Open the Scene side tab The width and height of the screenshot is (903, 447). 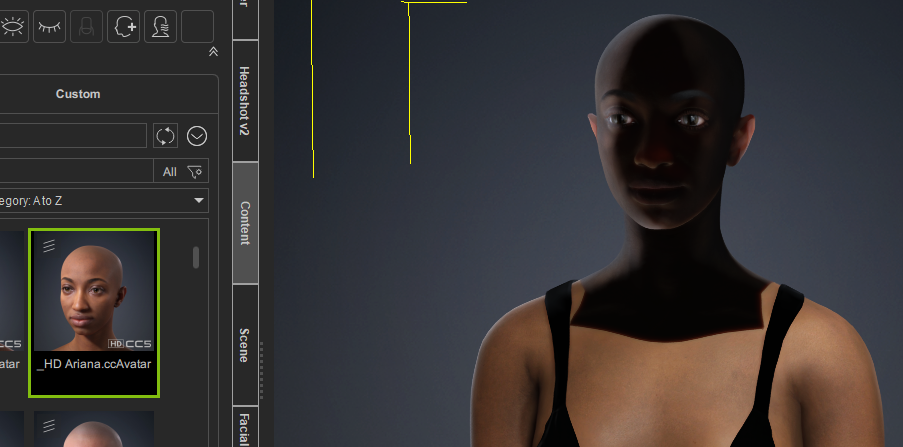[x=245, y=344]
